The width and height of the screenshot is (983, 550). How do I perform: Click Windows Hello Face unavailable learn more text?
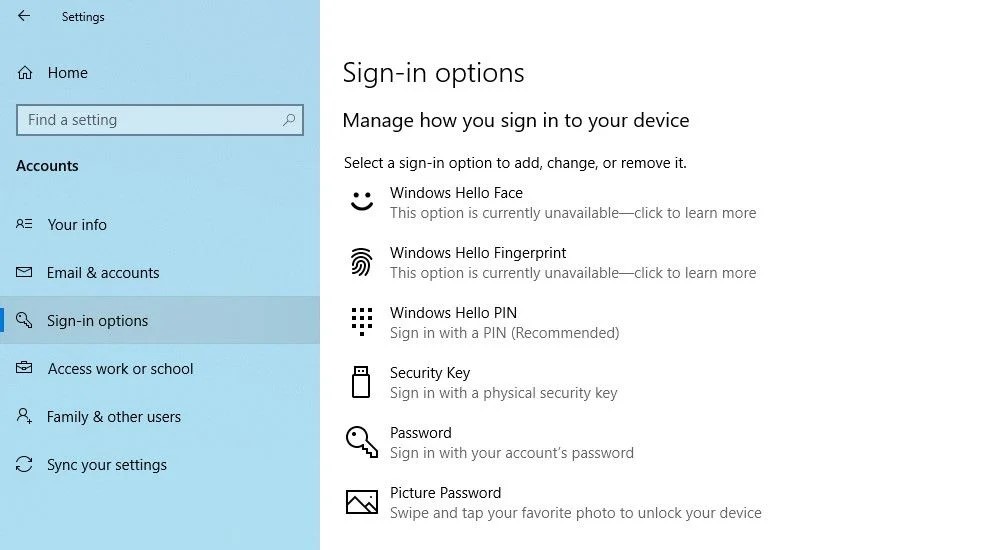click(x=573, y=213)
